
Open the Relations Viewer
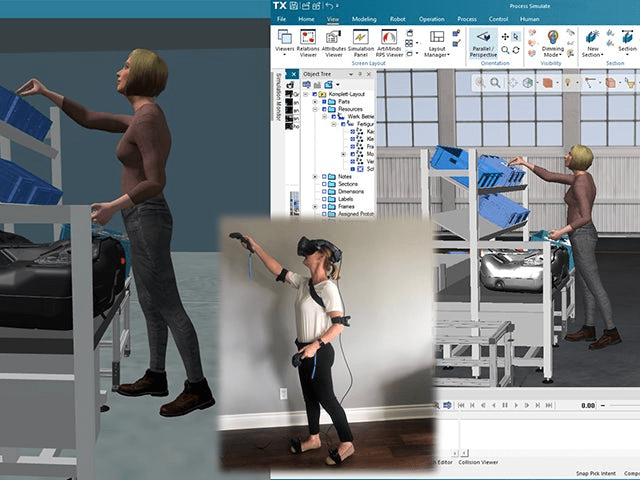(x=308, y=43)
